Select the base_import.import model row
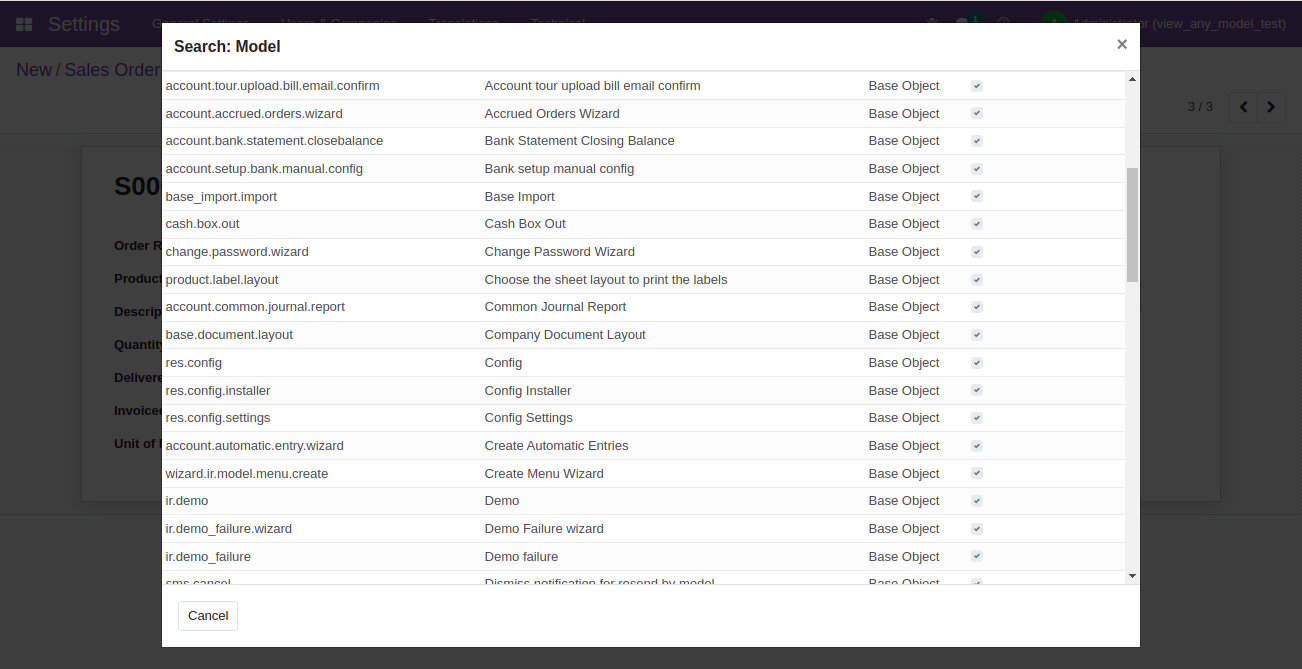Viewport: 1302px width, 669px height. click(221, 197)
